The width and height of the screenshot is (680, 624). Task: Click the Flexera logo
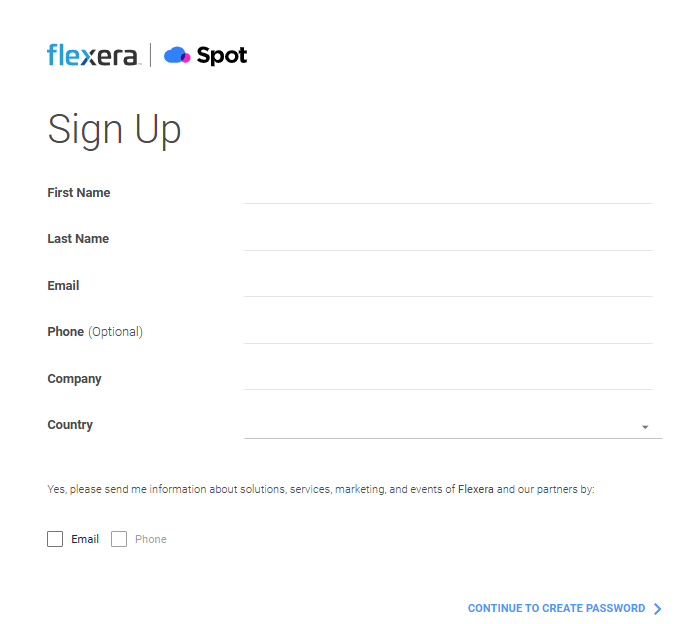pyautogui.click(x=93, y=56)
